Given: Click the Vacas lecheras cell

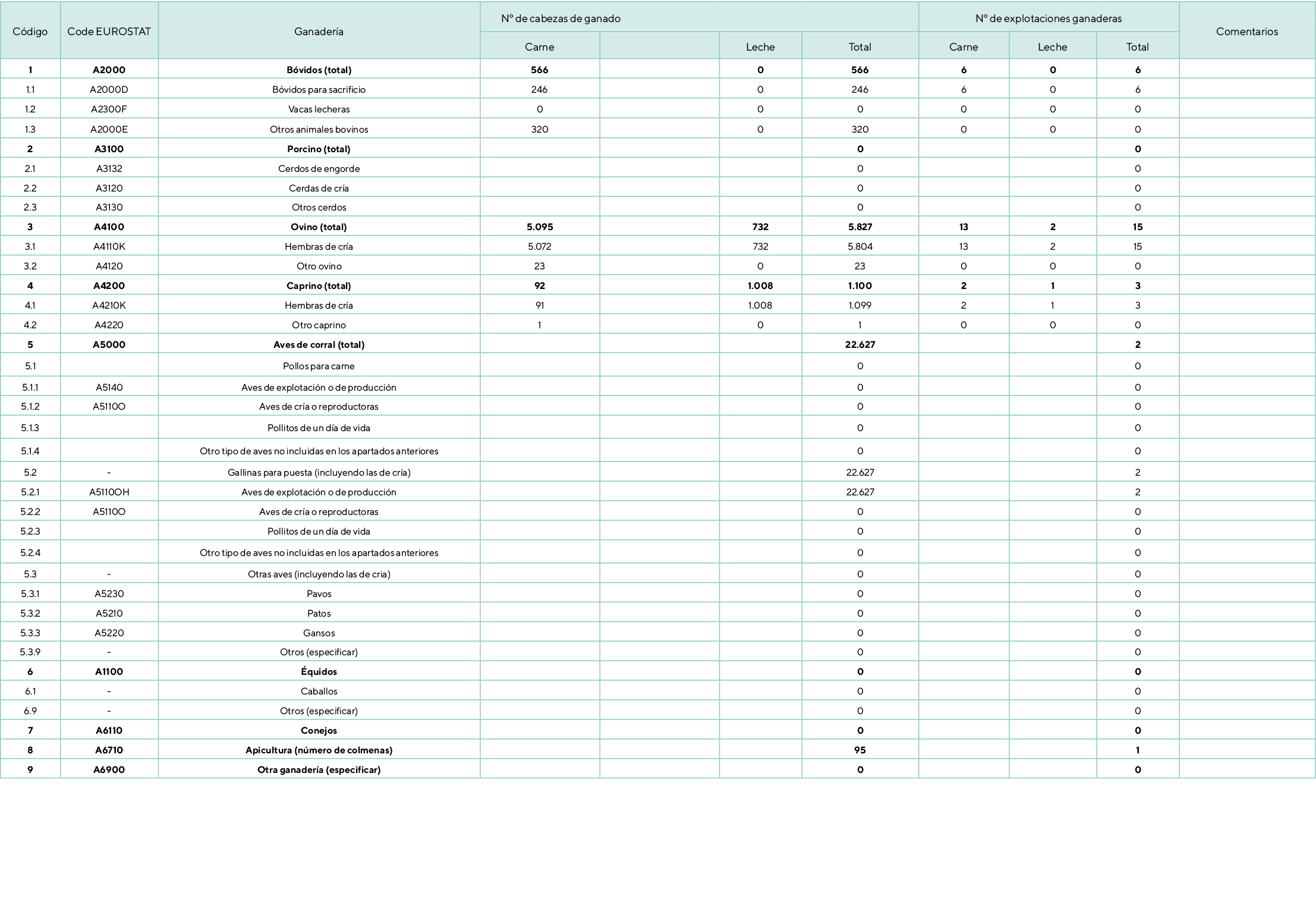Looking at the screenshot, I should click(x=319, y=109).
